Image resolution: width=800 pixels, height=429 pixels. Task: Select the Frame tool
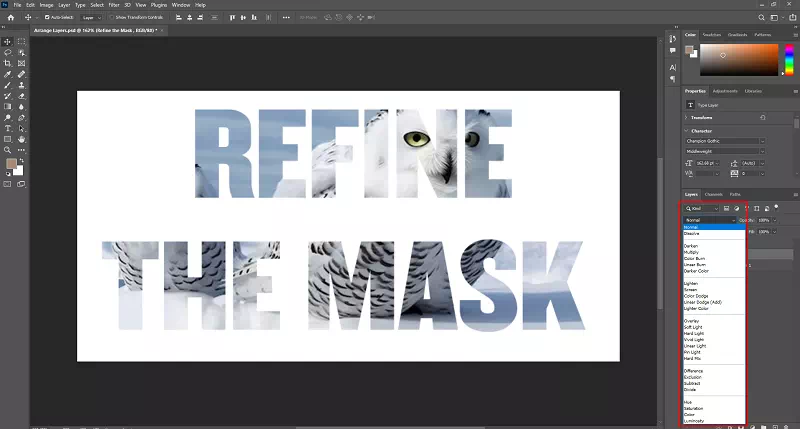point(21,63)
